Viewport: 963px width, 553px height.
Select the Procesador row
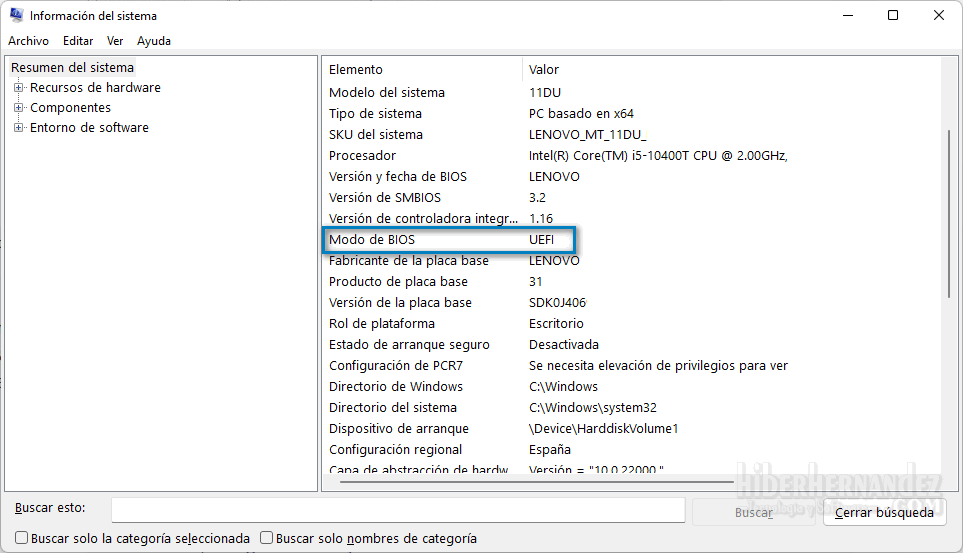click(x=631, y=155)
